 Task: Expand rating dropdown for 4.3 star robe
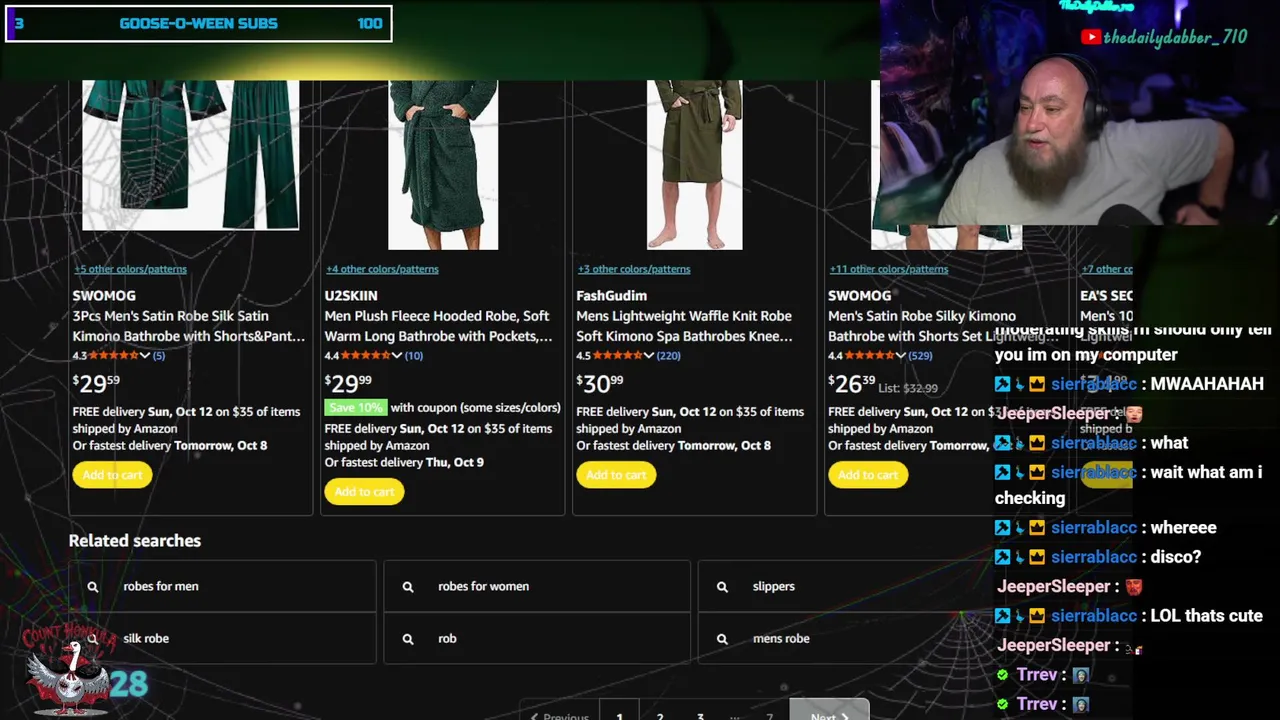pos(145,356)
